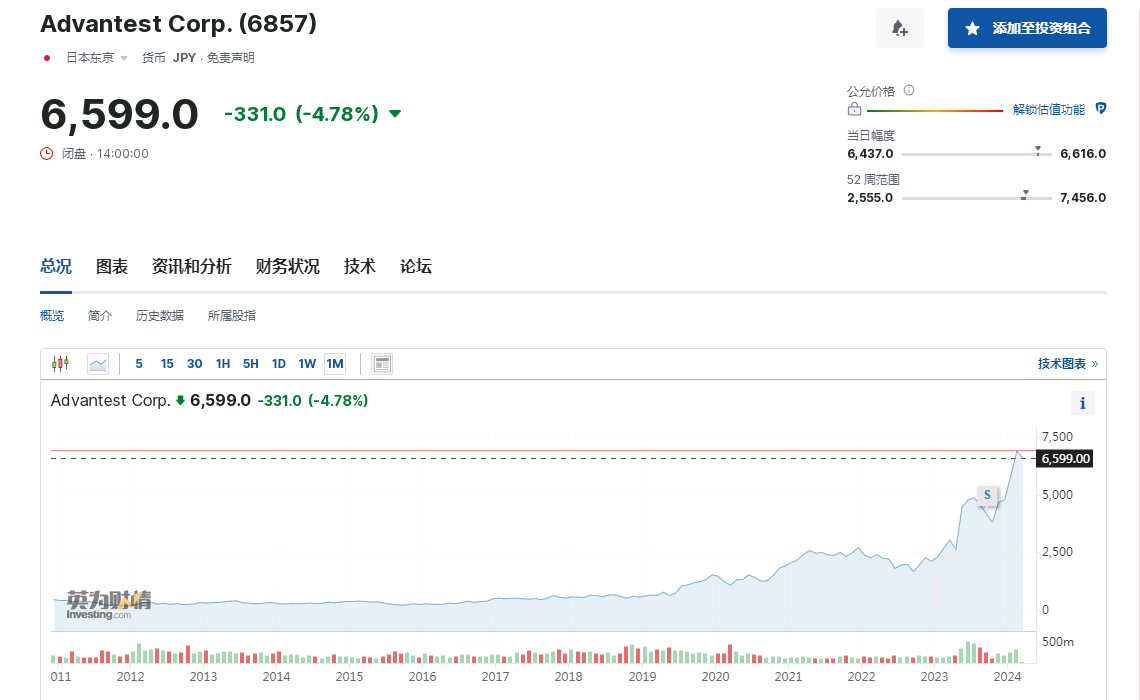Switch chart to candlestick view
This screenshot has height=700, width=1140.
click(61, 364)
